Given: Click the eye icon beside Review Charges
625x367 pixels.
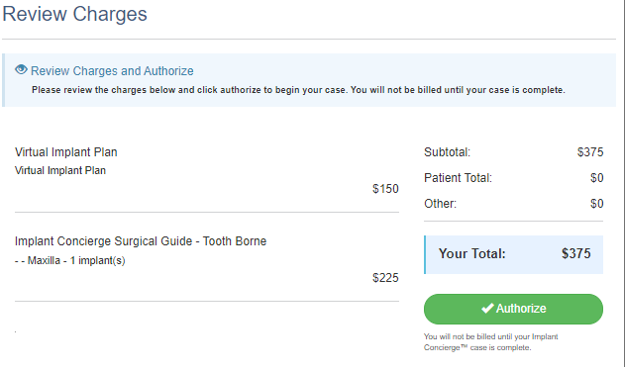Looking at the screenshot, I should [21, 70].
